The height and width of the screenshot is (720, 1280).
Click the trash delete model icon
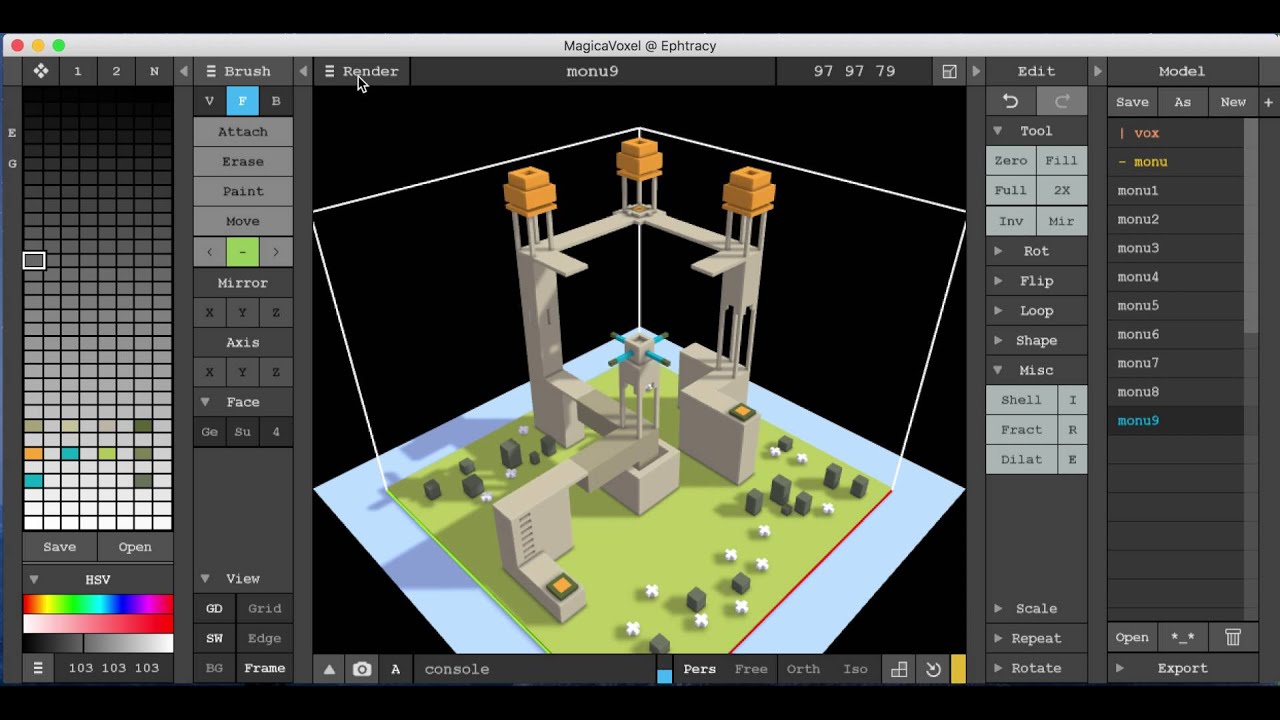coord(1233,637)
